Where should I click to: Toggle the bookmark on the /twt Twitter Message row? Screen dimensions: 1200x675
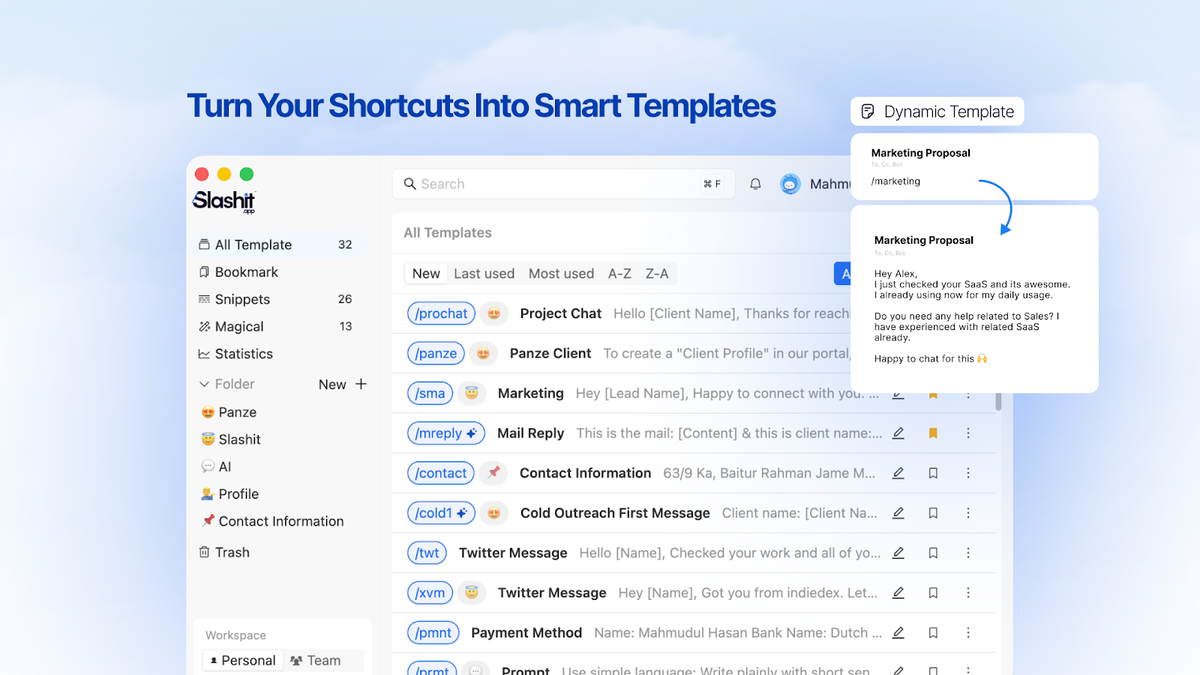pos(933,552)
